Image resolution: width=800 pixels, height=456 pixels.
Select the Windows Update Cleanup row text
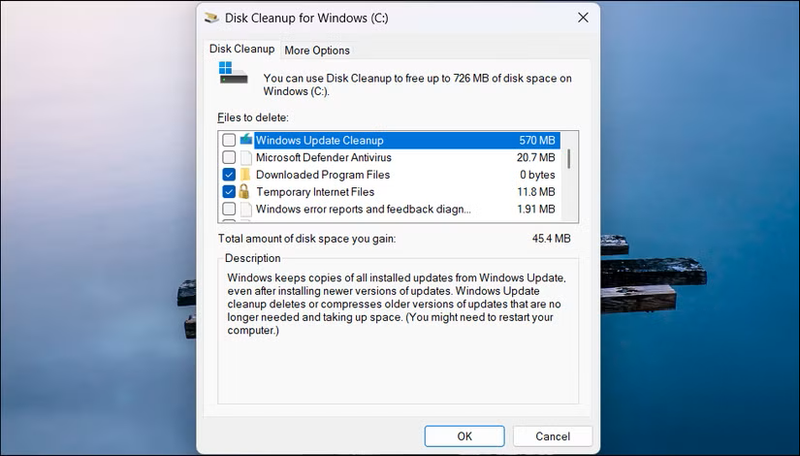pos(319,140)
